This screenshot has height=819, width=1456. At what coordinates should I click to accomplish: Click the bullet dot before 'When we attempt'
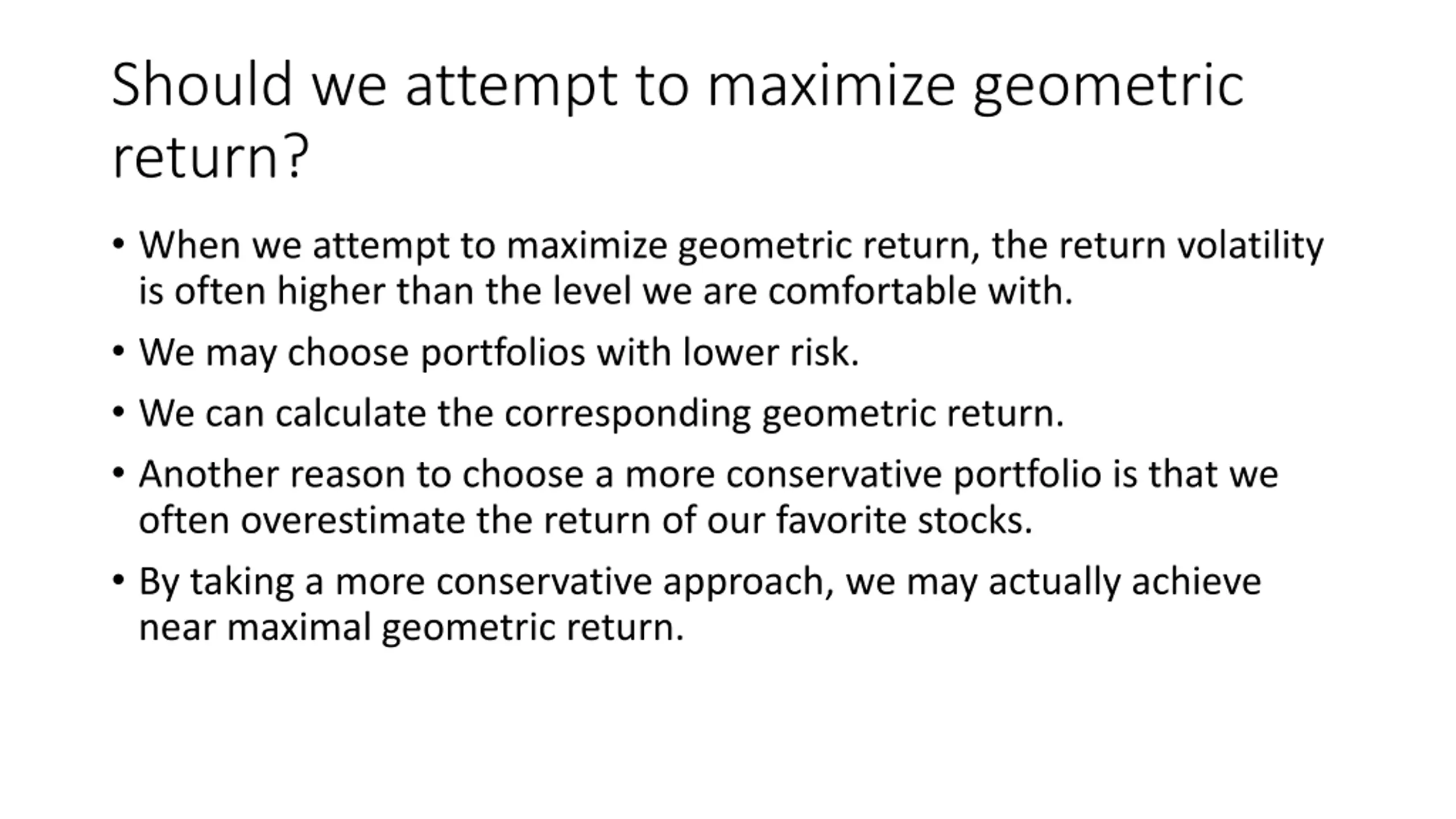point(118,245)
